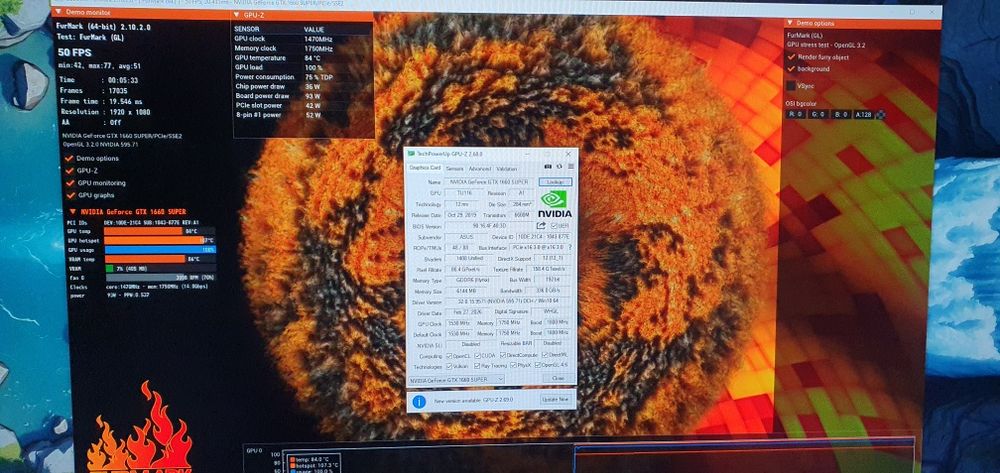Toggle the PhysX checkbox in GPU-Z
Image resolution: width=1000 pixels, height=473 pixels.
coord(513,365)
